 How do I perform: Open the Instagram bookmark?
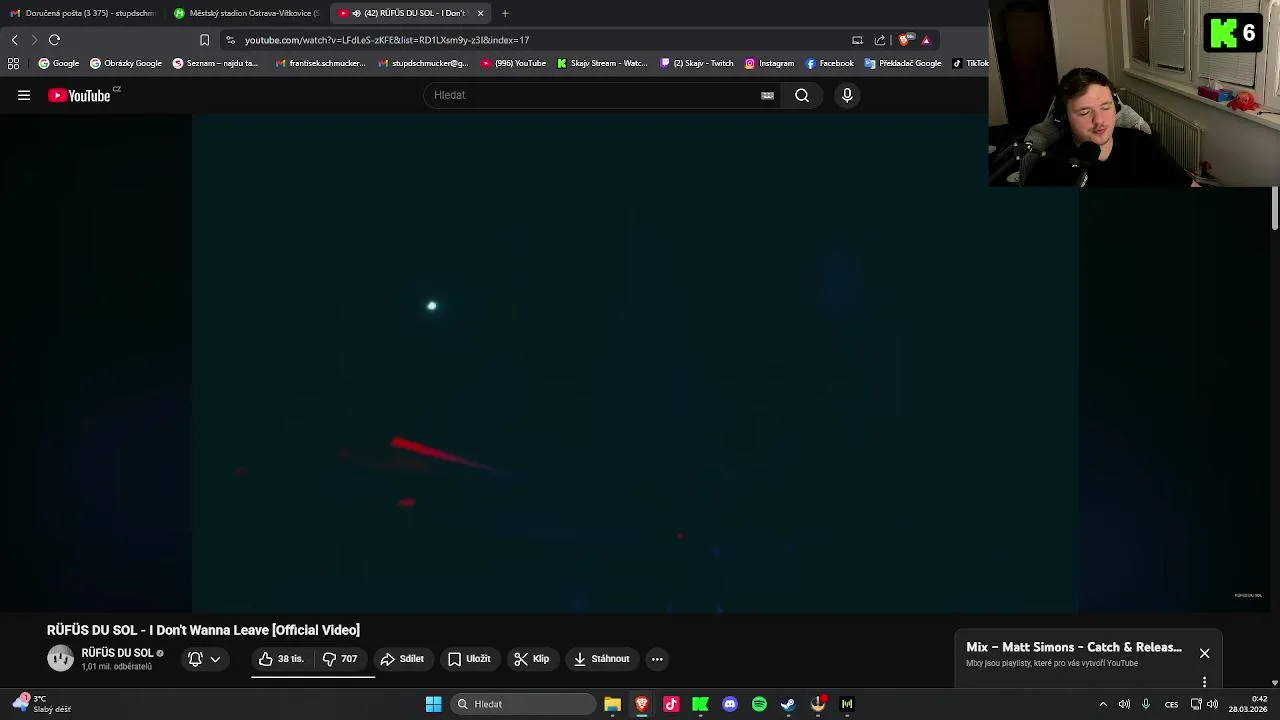(769, 63)
